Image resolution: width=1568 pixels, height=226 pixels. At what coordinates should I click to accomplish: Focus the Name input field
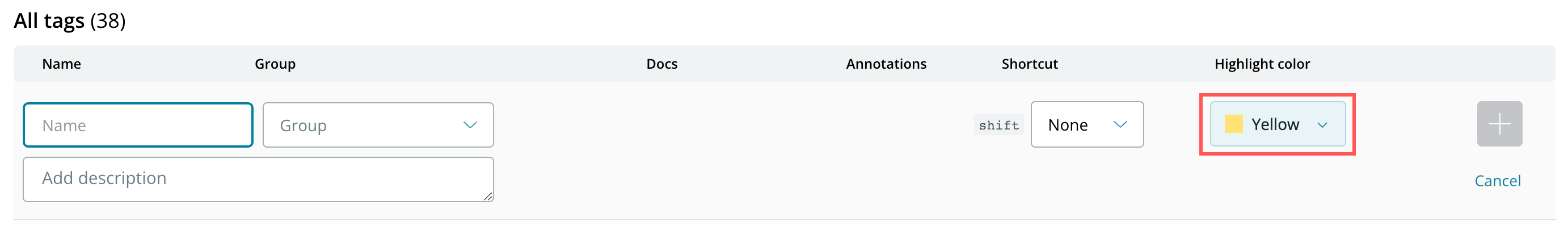[138, 125]
